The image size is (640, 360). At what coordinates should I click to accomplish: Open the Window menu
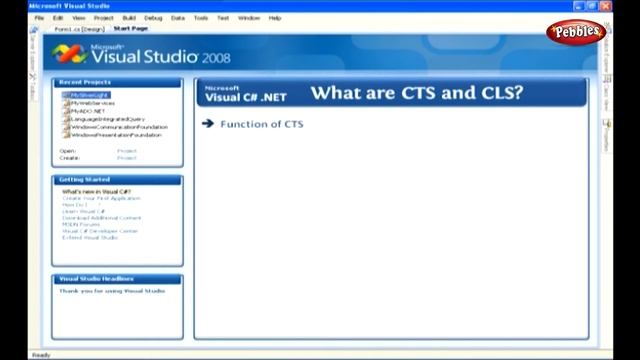(249, 18)
